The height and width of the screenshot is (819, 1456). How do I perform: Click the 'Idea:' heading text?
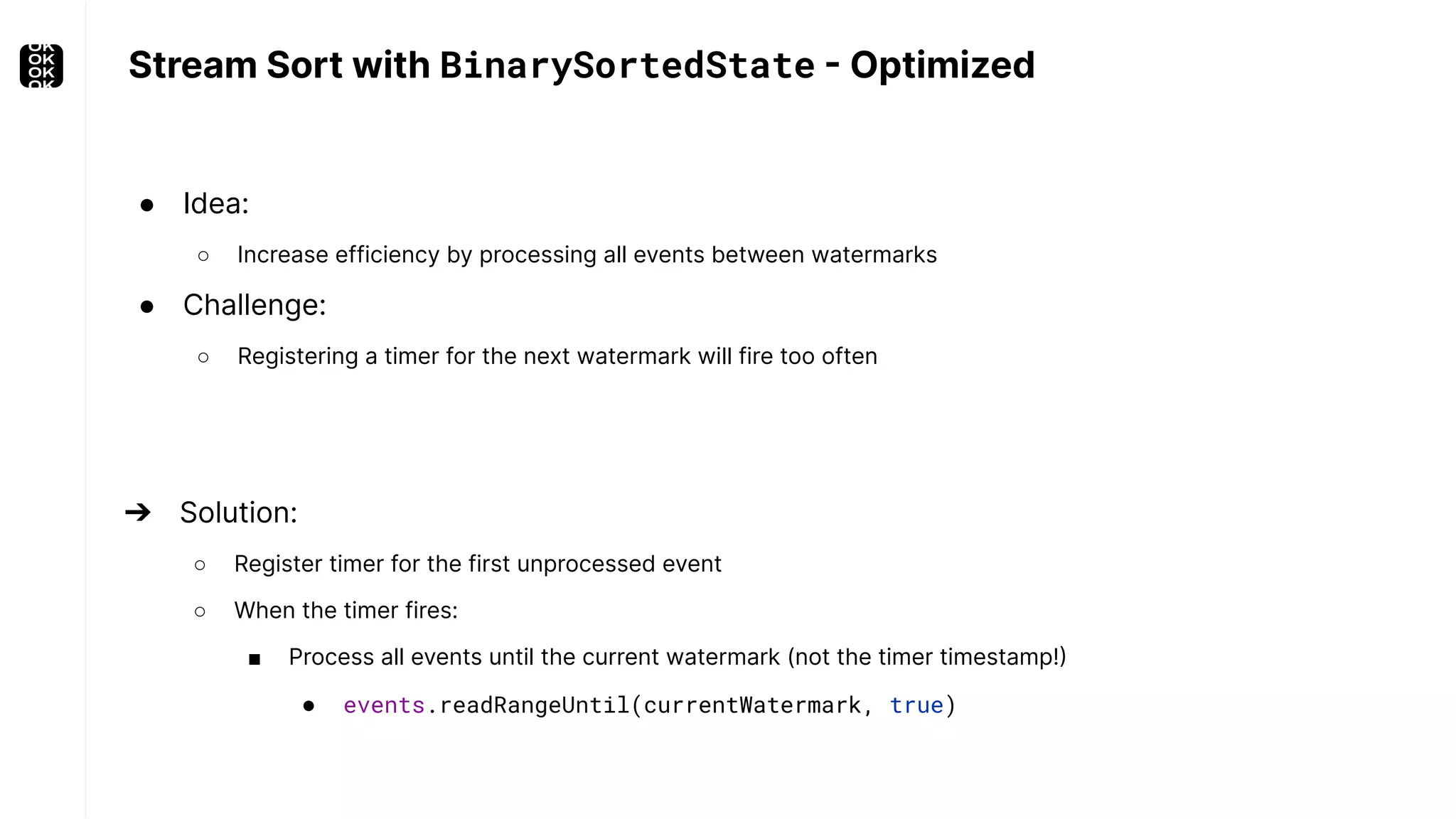tap(215, 203)
